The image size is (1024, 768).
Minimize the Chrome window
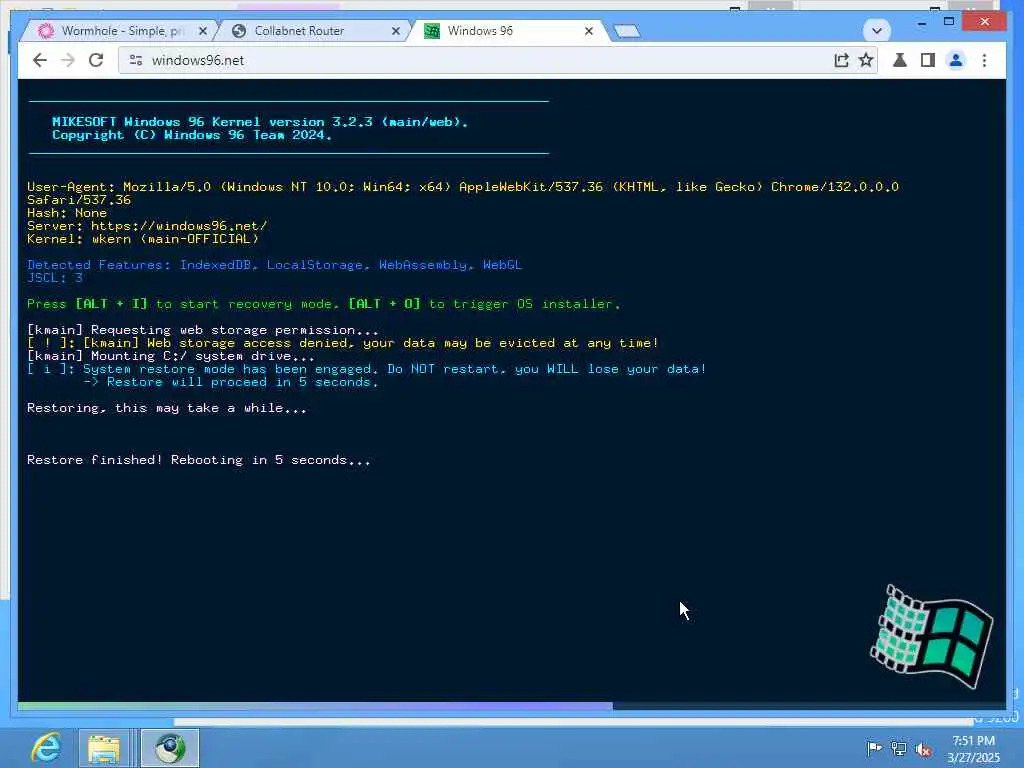[921, 22]
